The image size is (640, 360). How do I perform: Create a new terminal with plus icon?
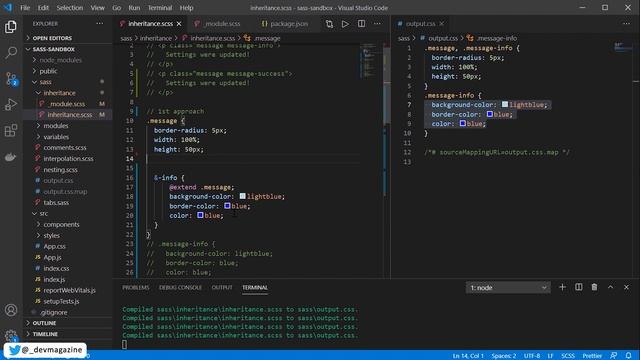tap(562, 287)
